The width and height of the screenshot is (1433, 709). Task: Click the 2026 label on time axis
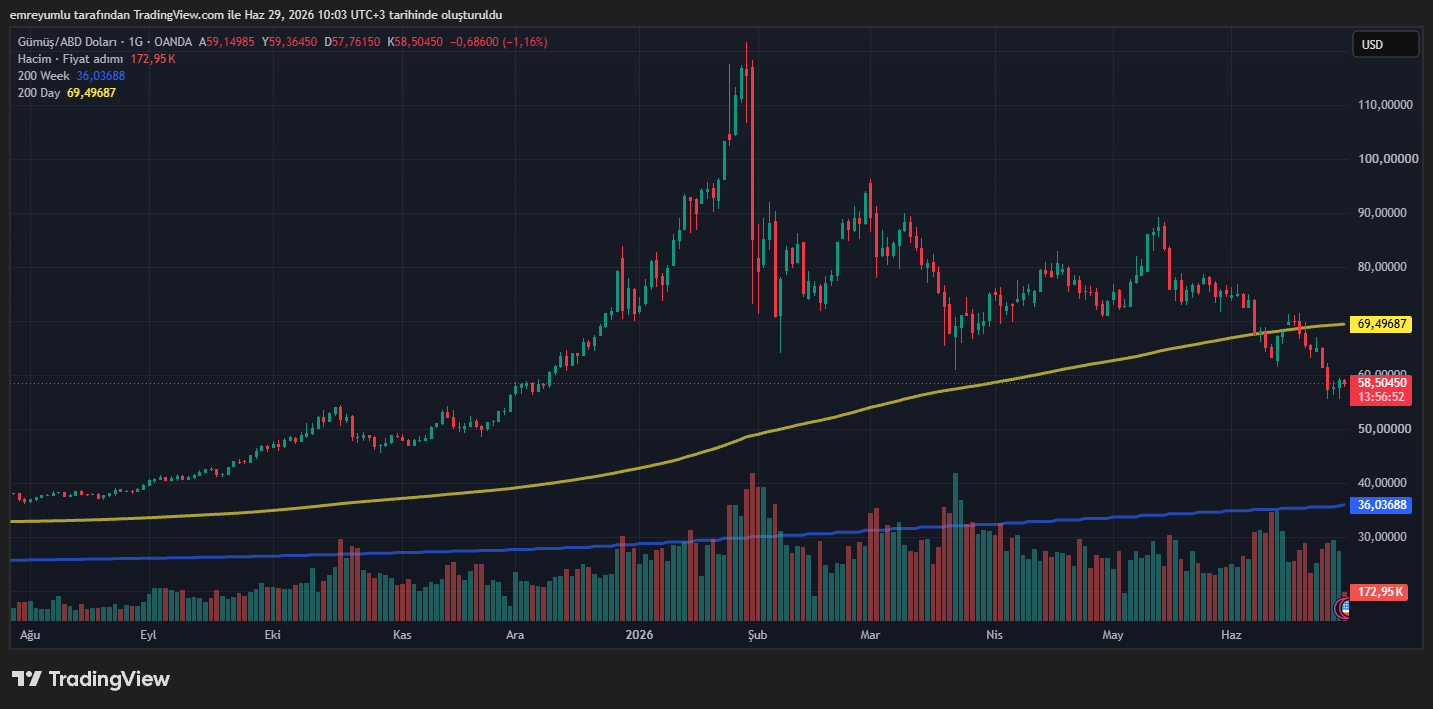[x=638, y=635]
